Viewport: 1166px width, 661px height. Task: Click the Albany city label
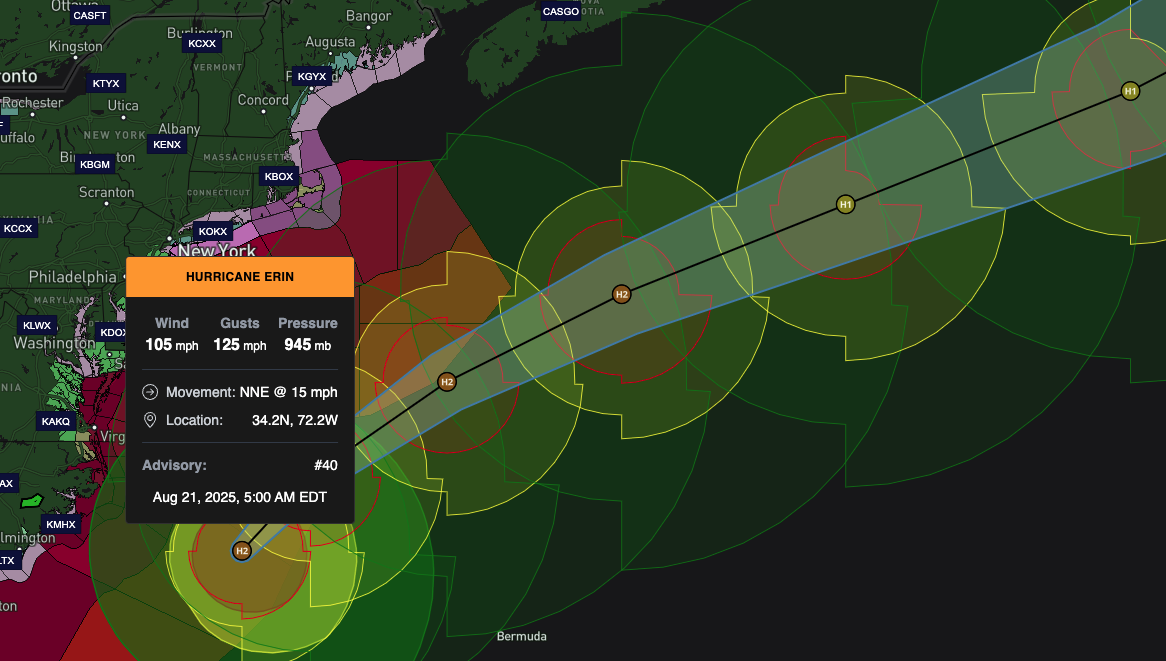coord(179,129)
